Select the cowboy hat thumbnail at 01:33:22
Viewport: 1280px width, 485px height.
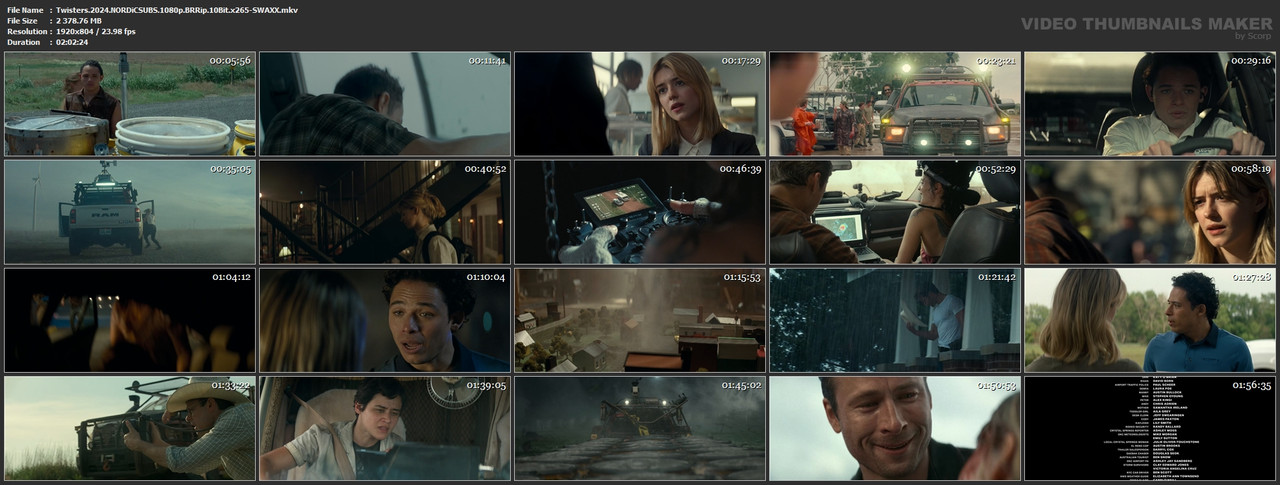pyautogui.click(x=130, y=428)
